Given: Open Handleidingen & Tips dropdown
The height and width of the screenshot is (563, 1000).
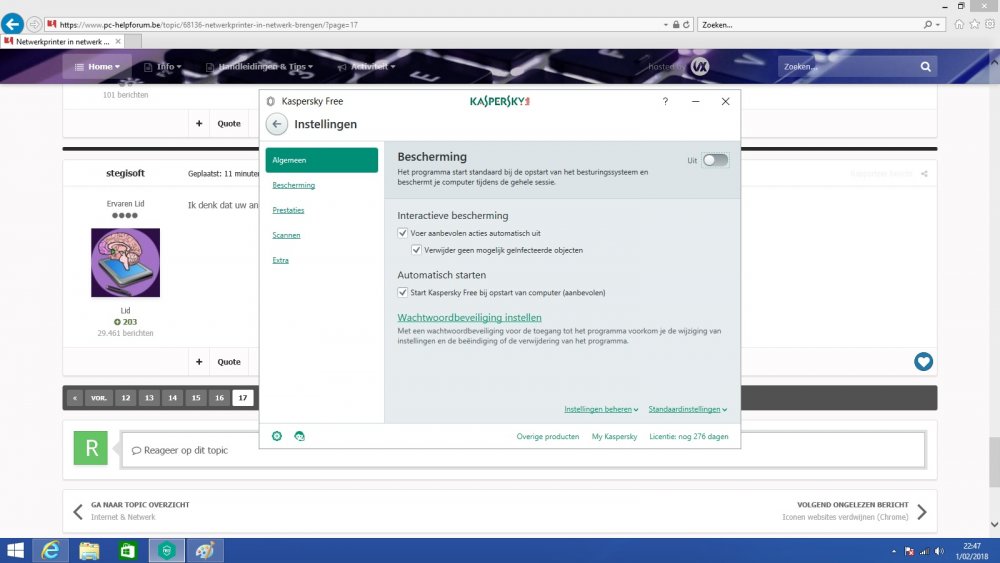Looking at the screenshot, I should 259,66.
